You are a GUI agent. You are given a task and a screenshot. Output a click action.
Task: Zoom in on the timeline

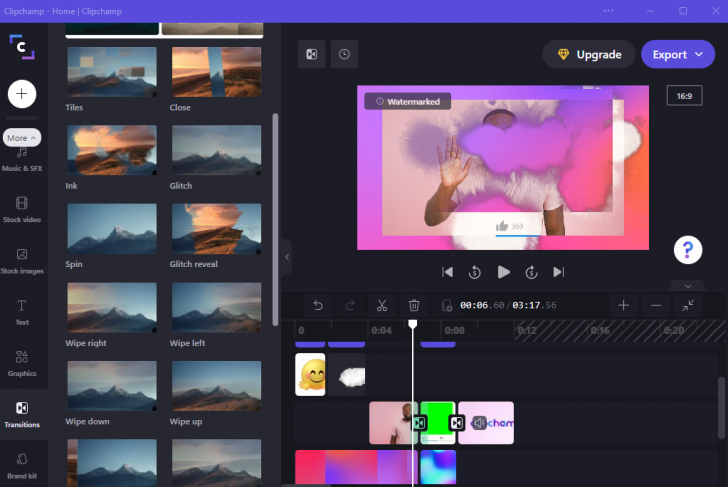click(624, 305)
